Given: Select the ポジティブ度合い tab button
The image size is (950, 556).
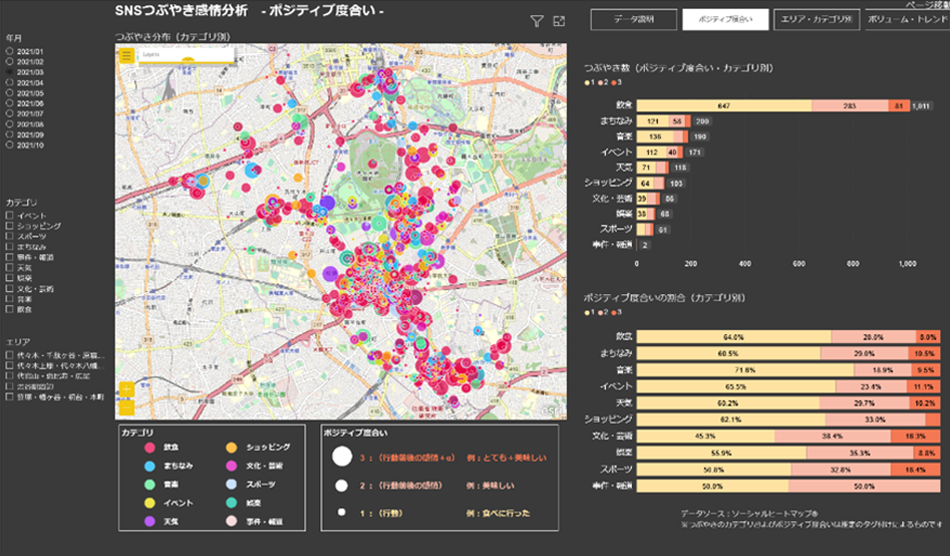Looking at the screenshot, I should pyautogui.click(x=725, y=19).
